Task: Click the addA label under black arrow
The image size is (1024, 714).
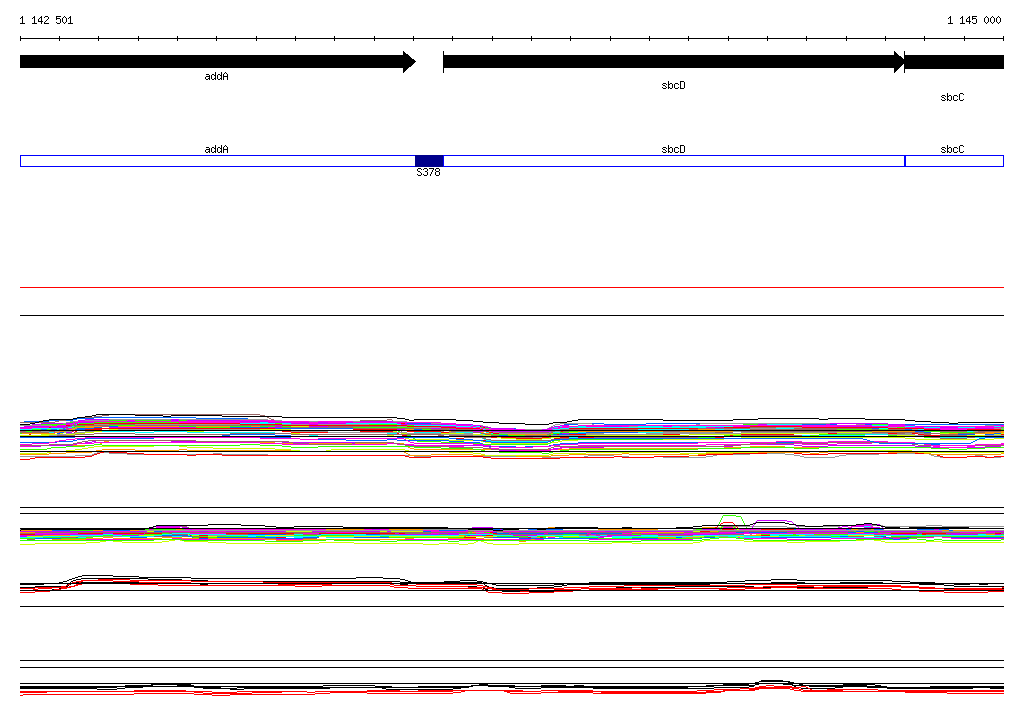Action: pyautogui.click(x=216, y=76)
